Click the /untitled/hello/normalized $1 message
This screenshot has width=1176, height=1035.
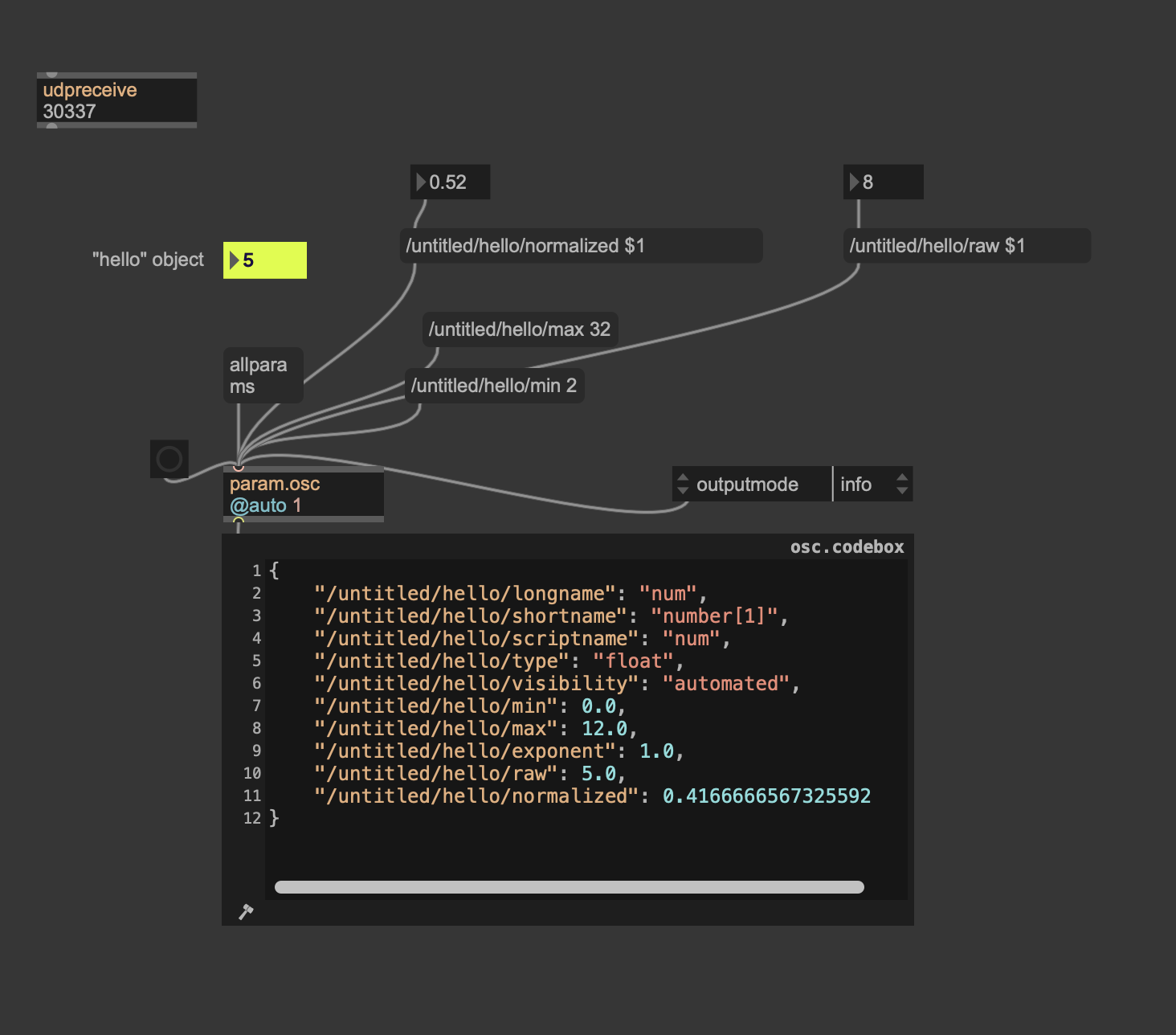pyautogui.click(x=581, y=246)
